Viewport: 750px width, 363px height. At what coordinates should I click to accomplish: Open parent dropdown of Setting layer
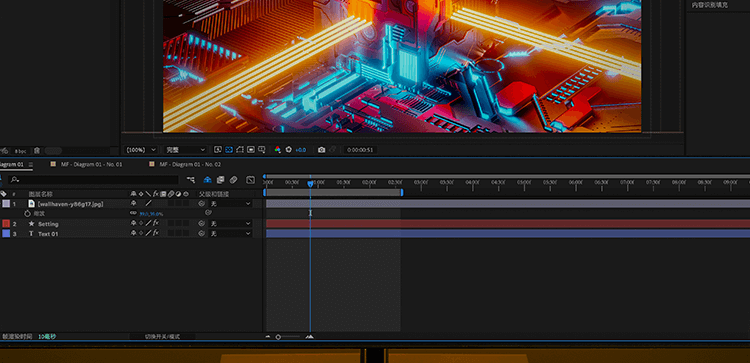pyautogui.click(x=231, y=224)
